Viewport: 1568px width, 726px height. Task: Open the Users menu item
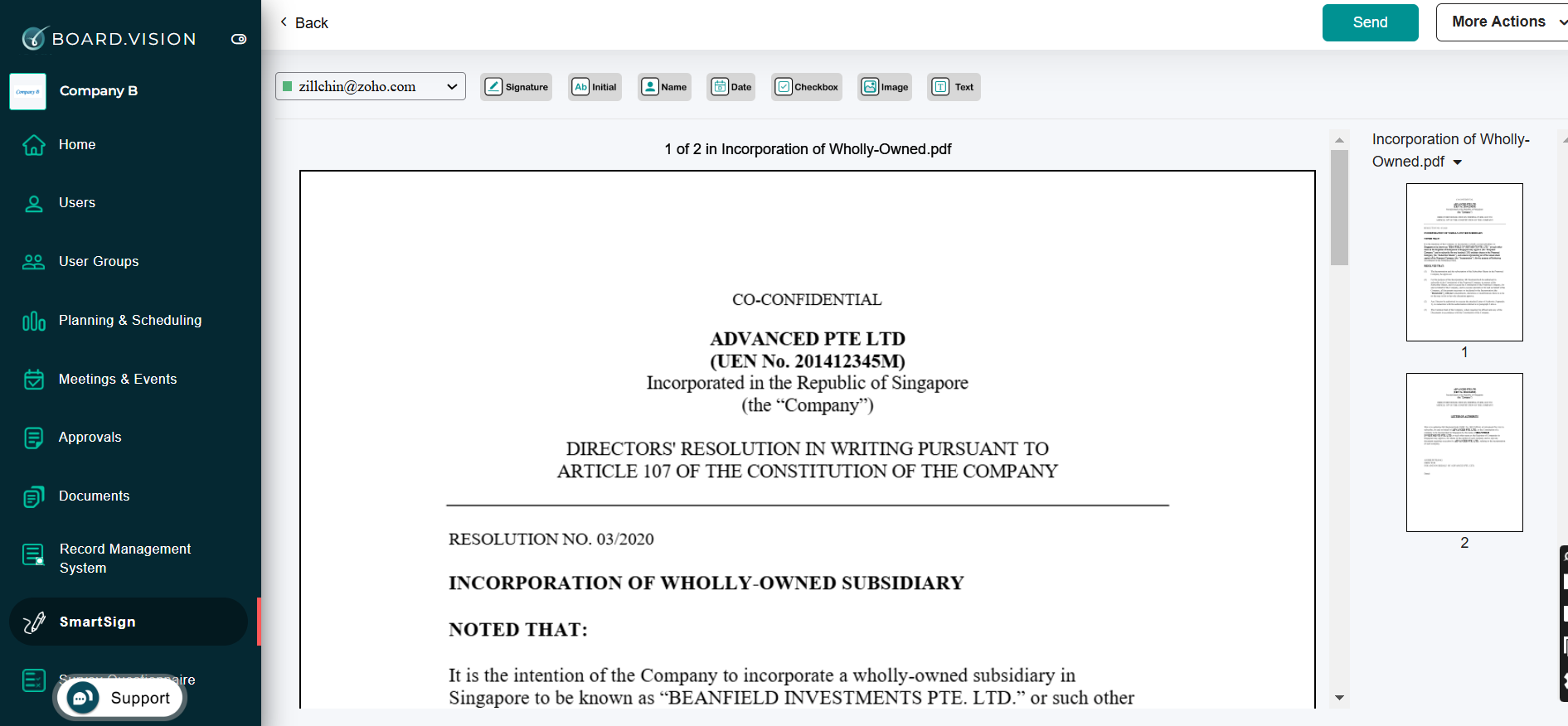coord(77,202)
